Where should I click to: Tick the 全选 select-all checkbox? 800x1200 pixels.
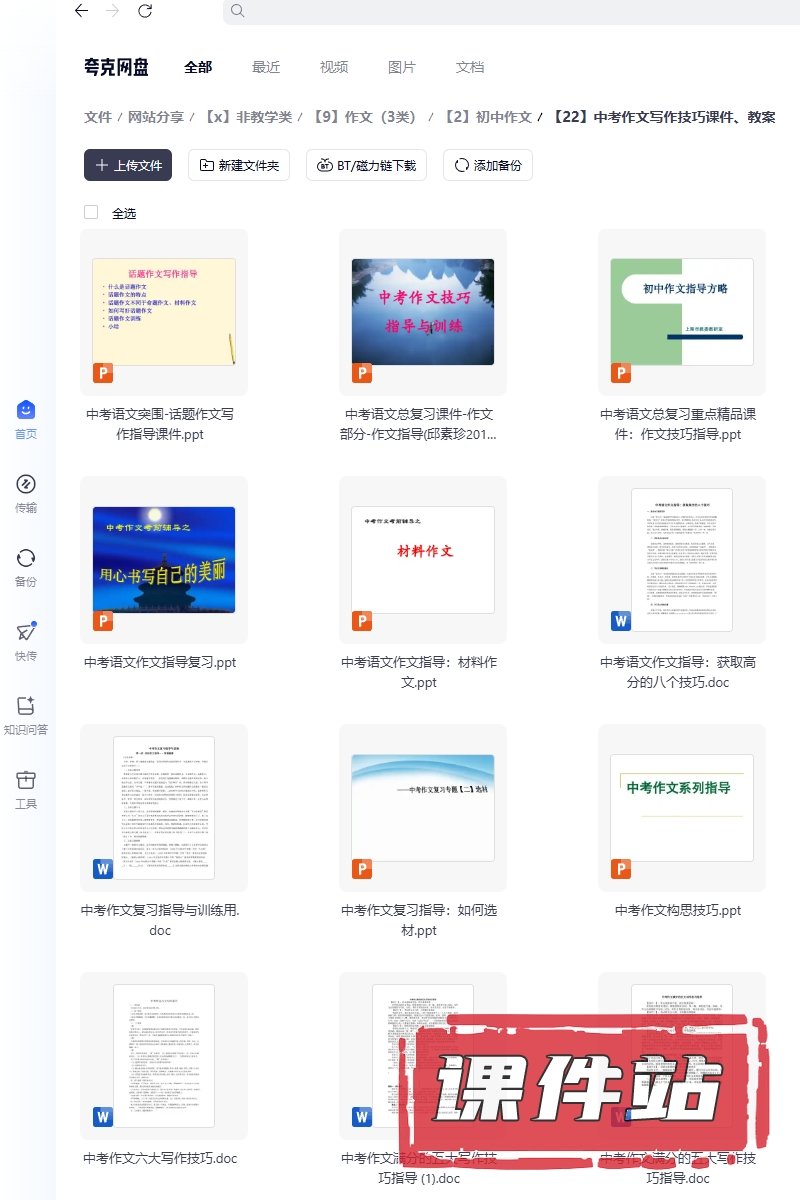91,212
